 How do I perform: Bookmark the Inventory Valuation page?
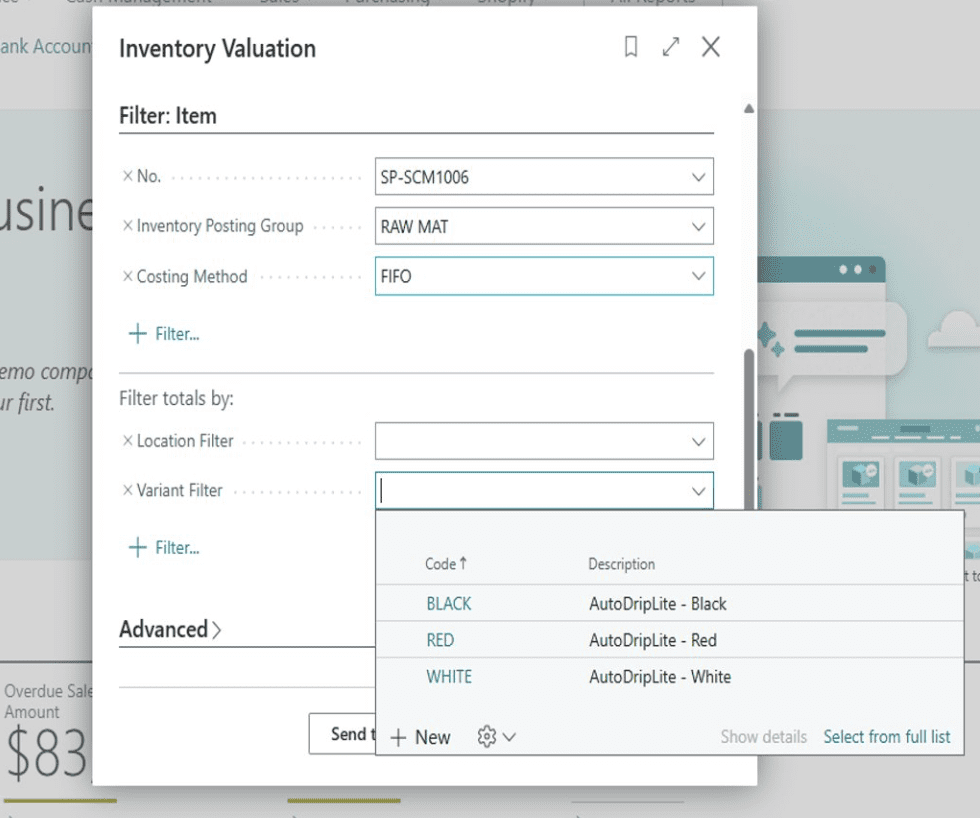630,47
